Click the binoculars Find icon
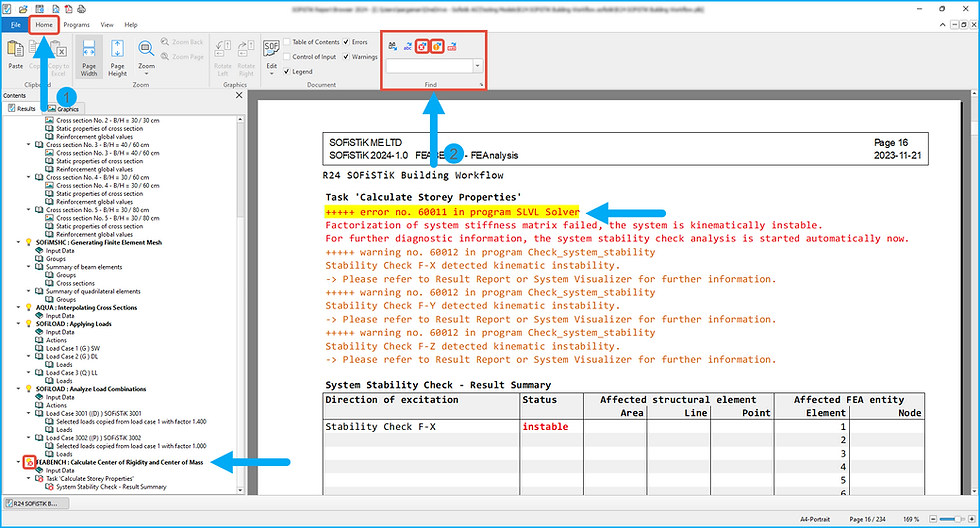Image resolution: width=980 pixels, height=528 pixels. pyautogui.click(x=392, y=46)
